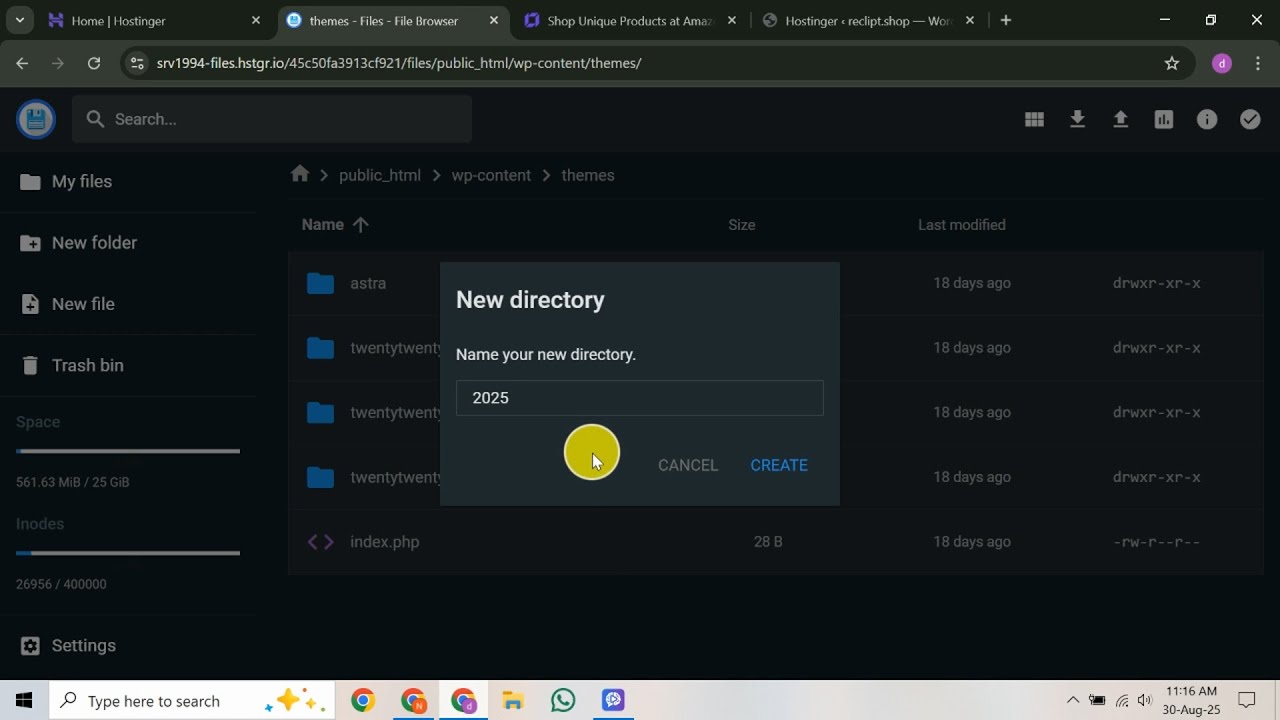The width and height of the screenshot is (1280, 720).
Task: Show file info via the info icon
Action: pos(1207,119)
